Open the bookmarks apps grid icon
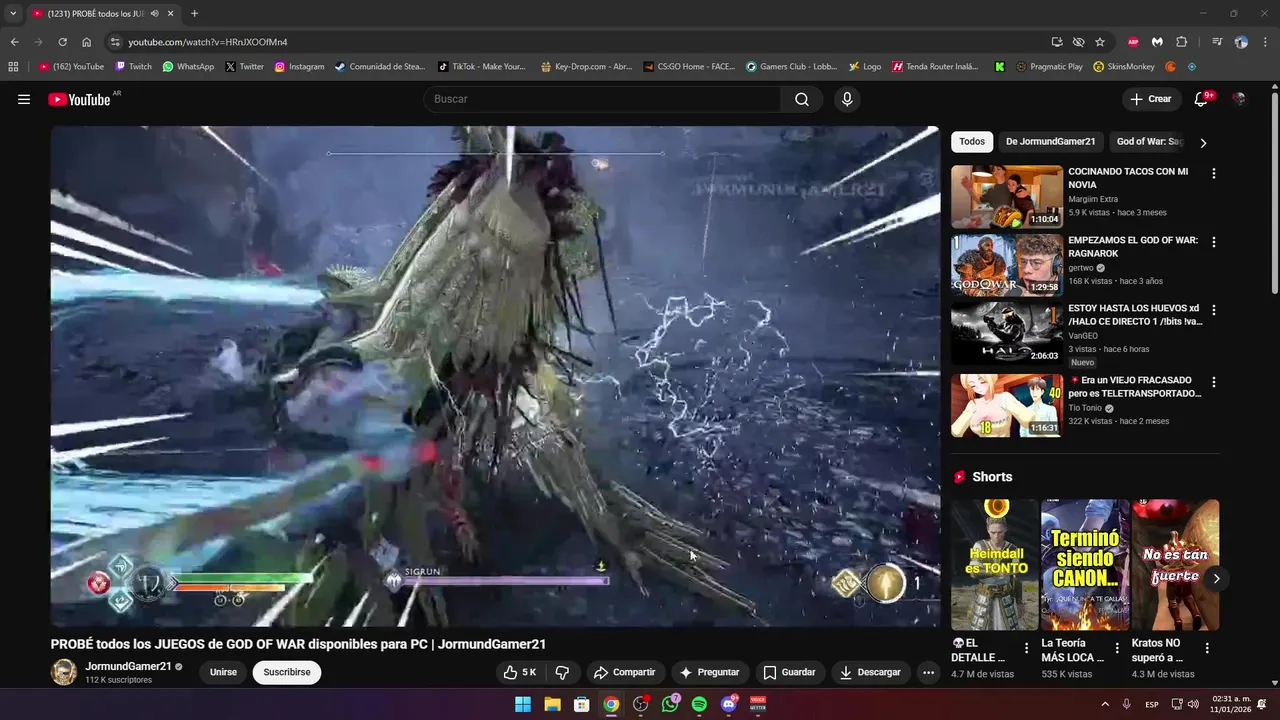Image resolution: width=1280 pixels, height=720 pixels. point(13,67)
